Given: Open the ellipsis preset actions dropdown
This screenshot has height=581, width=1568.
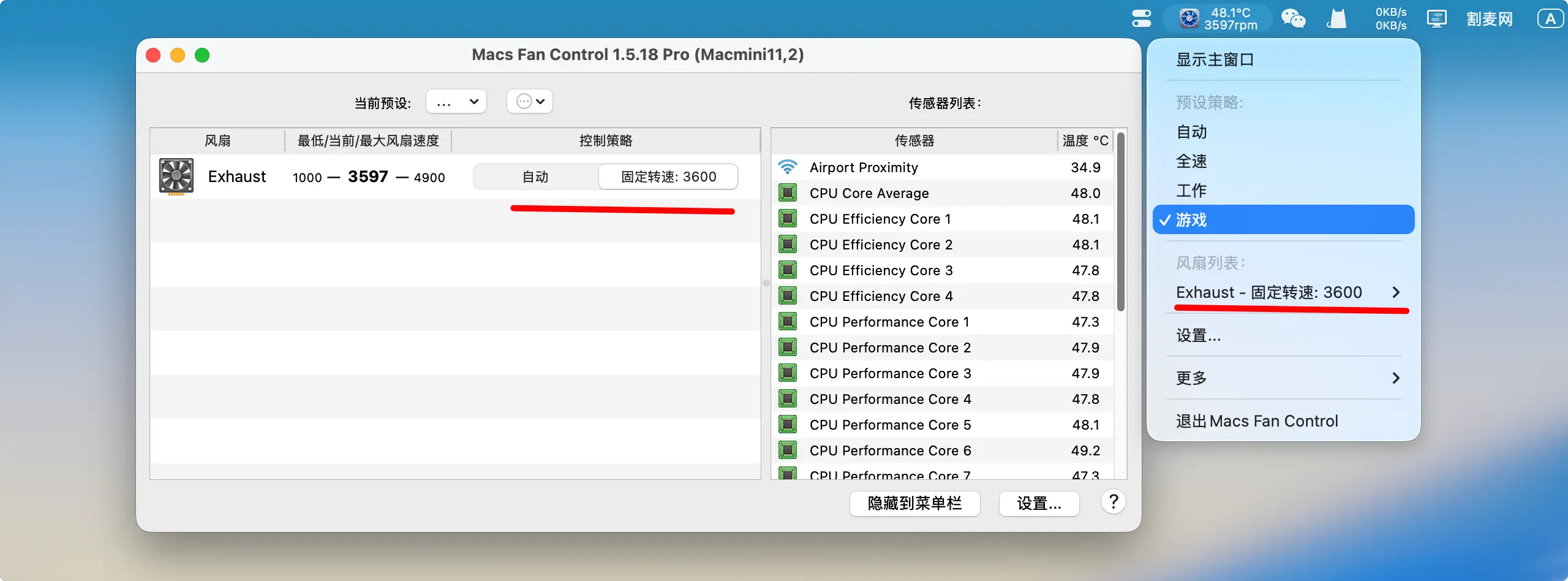Looking at the screenshot, I should click(530, 102).
